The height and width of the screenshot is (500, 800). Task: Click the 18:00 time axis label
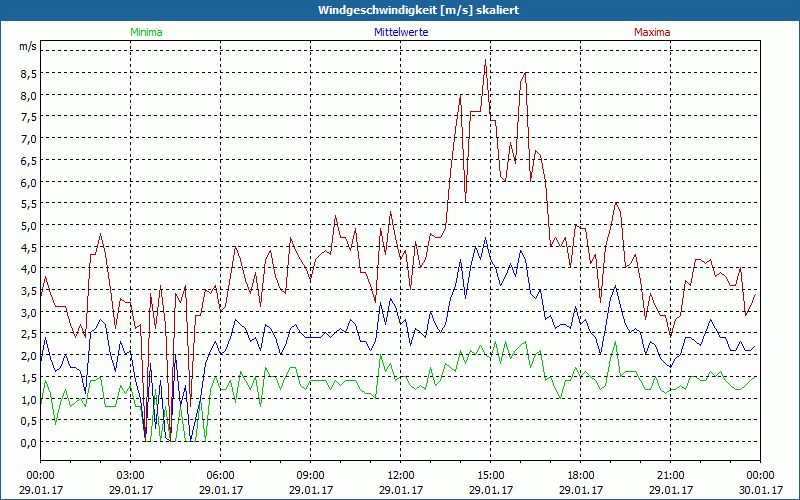click(581, 476)
